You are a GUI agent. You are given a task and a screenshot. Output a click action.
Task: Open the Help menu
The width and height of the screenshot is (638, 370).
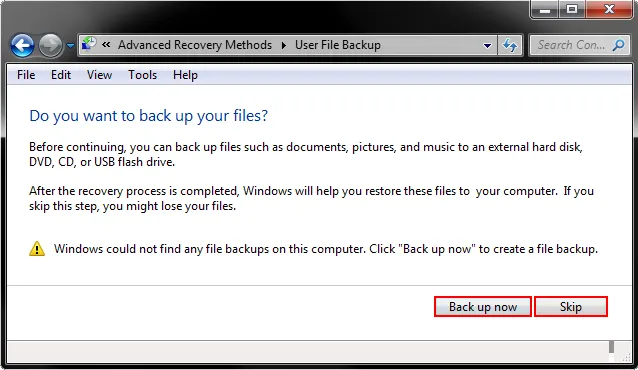(185, 75)
